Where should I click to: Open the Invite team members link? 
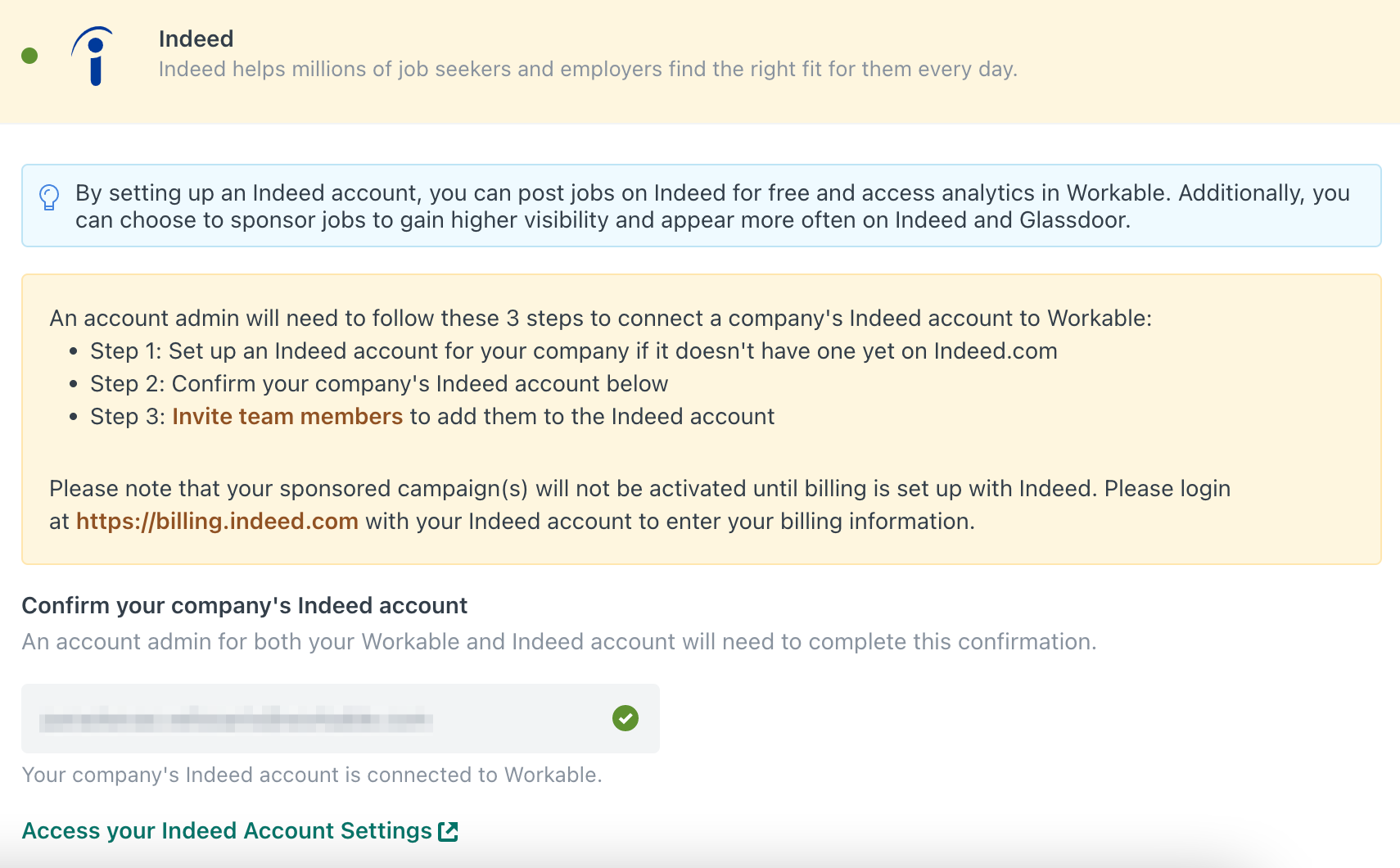(x=287, y=416)
